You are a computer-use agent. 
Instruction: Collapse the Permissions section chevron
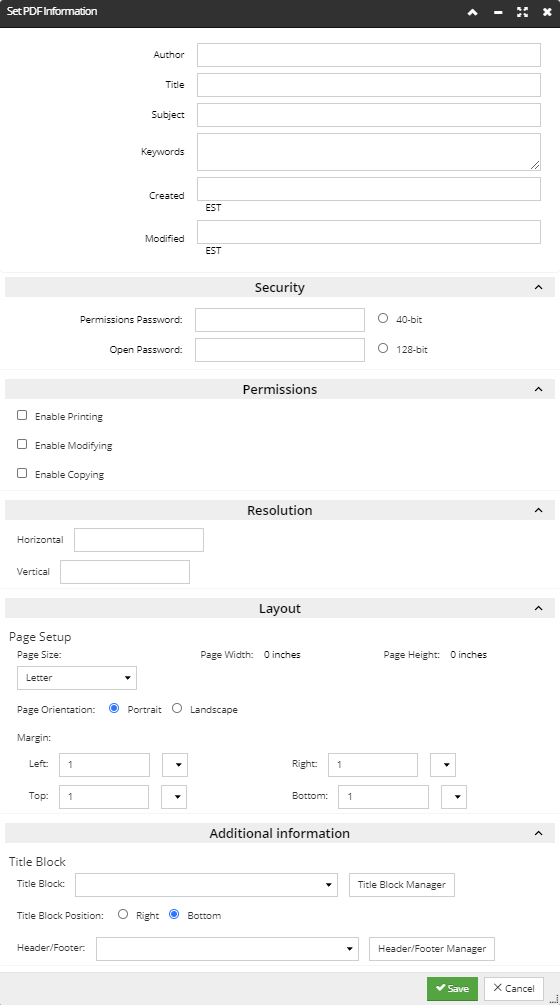(538, 389)
